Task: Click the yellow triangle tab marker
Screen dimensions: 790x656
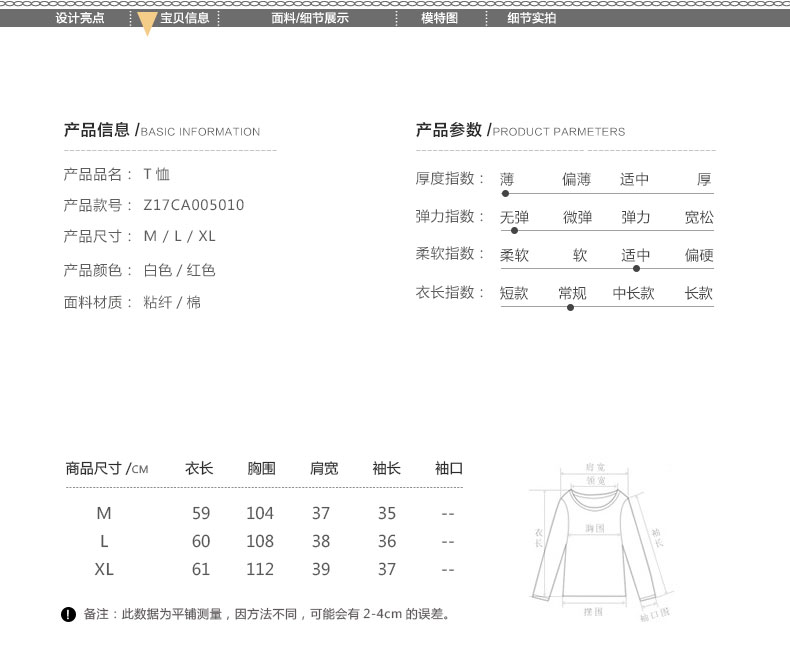Action: [x=147, y=25]
